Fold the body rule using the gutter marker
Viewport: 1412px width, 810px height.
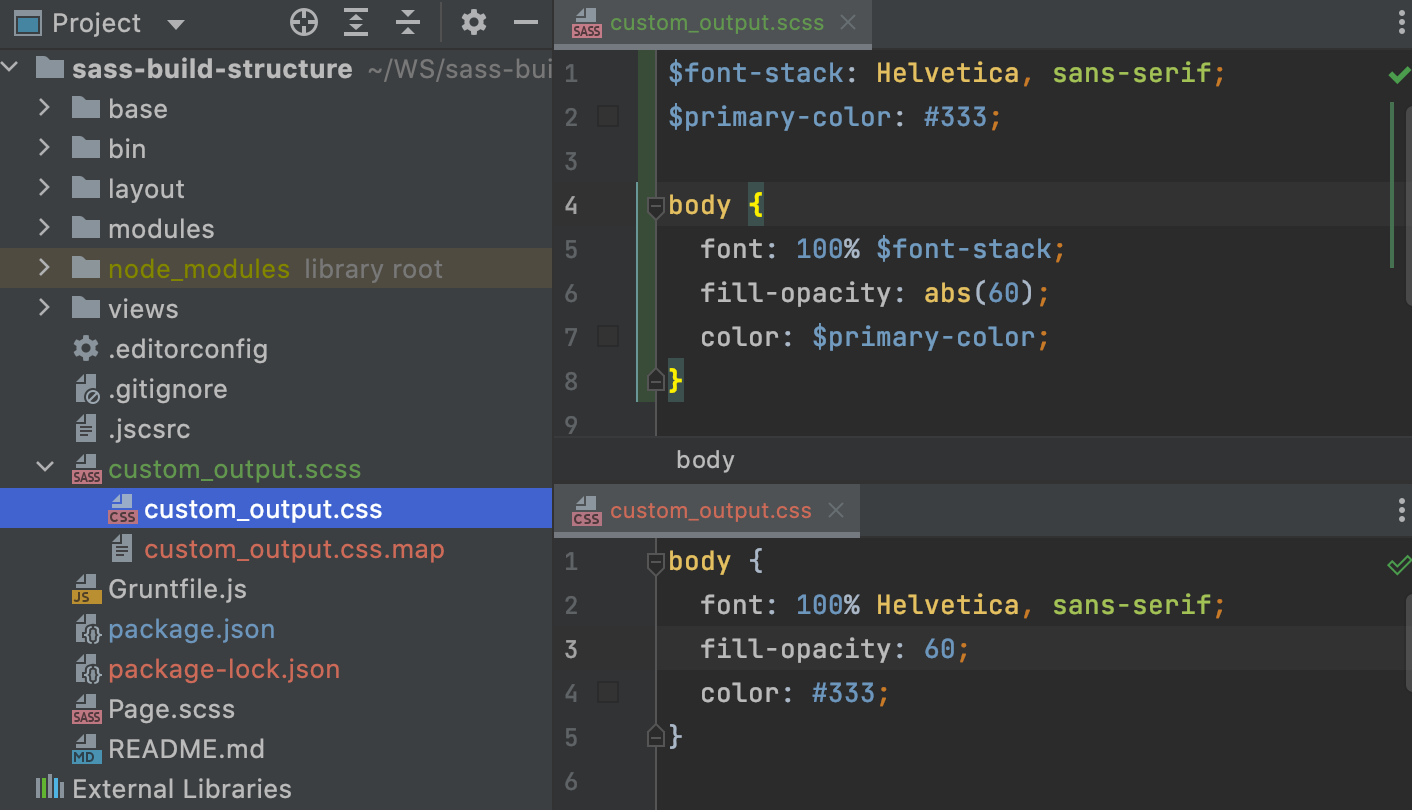[x=656, y=206]
